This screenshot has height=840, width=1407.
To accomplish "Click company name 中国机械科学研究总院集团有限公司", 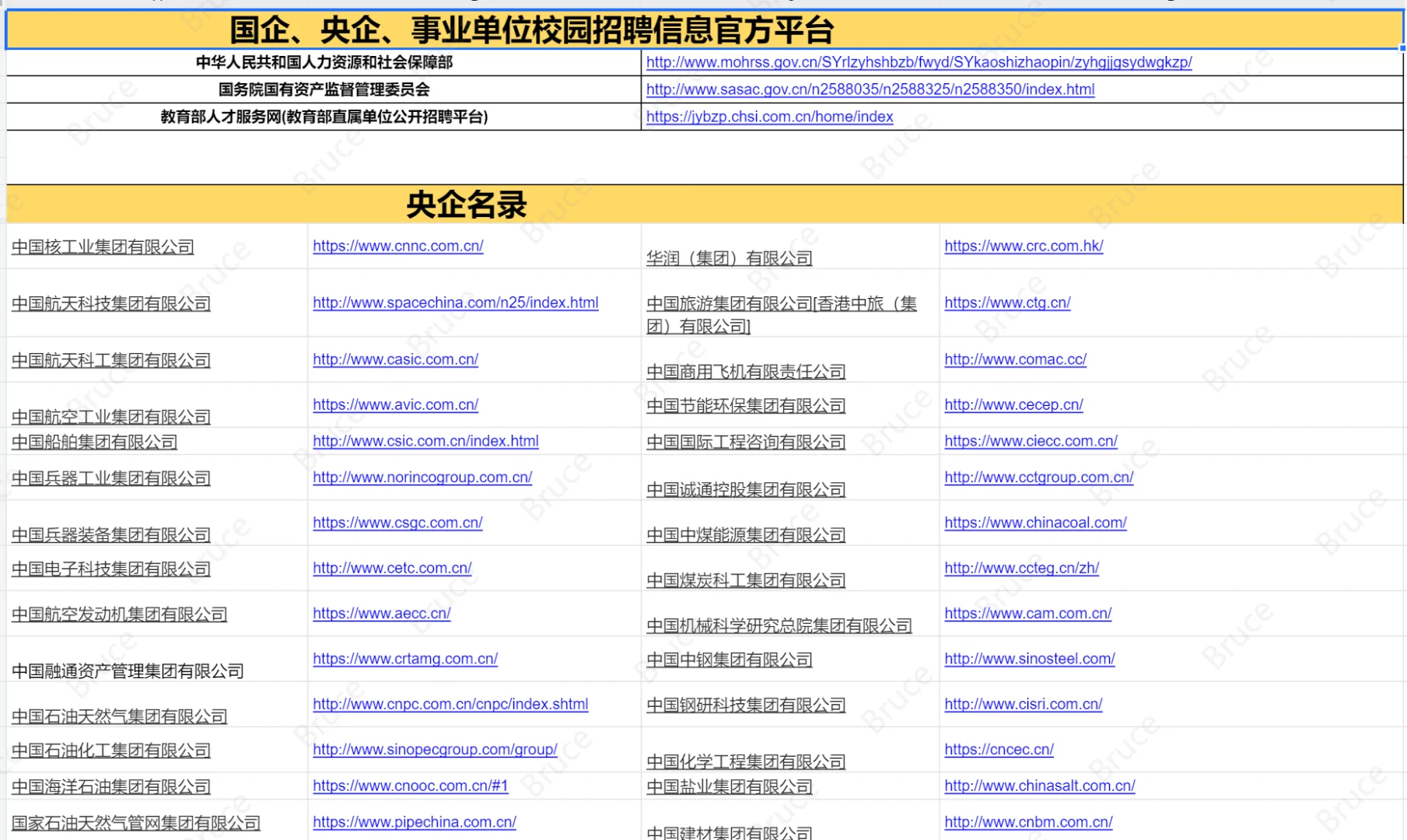I will click(779, 626).
